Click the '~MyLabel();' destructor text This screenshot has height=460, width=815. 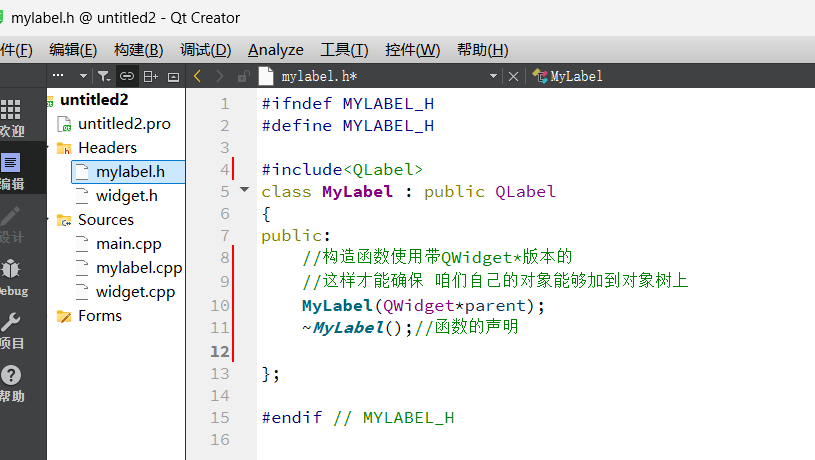(x=357, y=327)
